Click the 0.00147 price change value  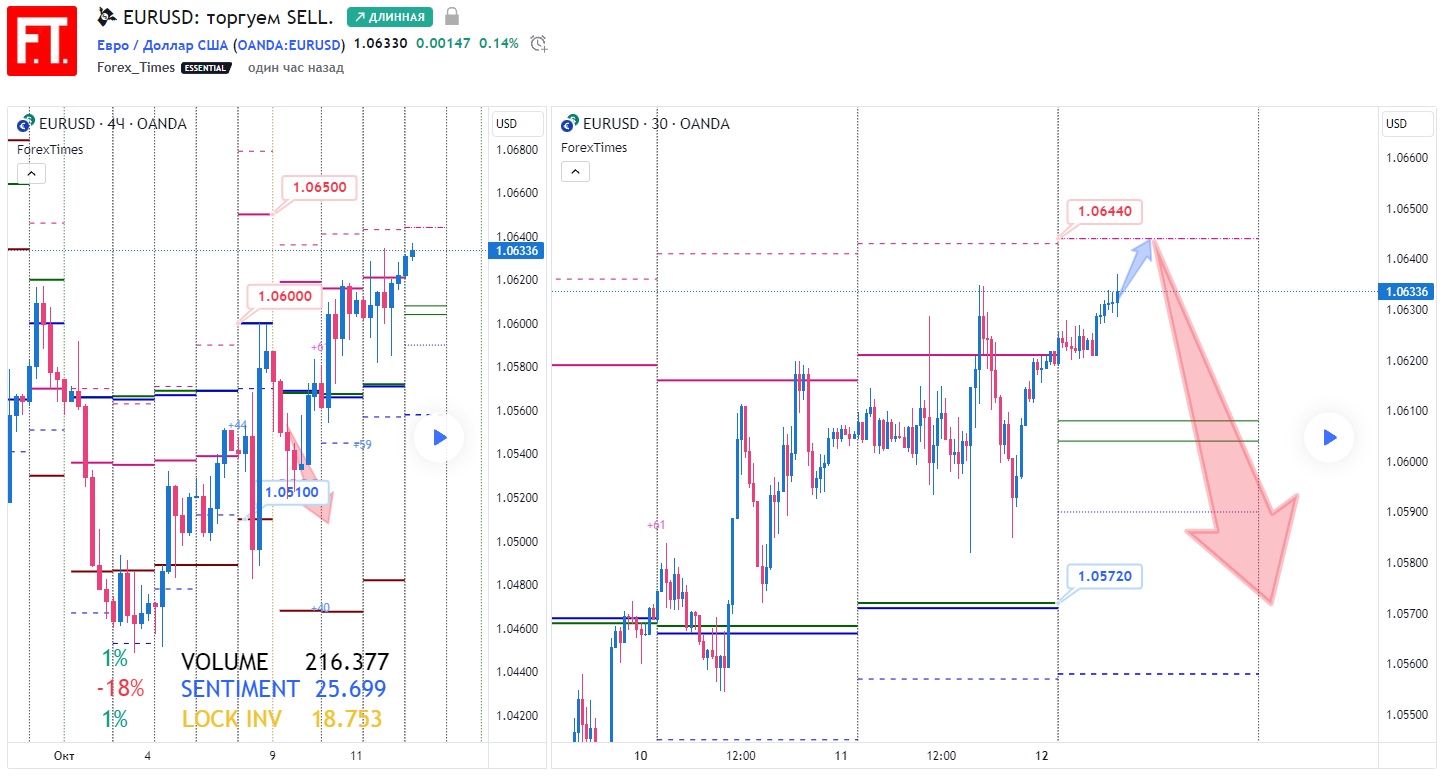[x=443, y=43]
